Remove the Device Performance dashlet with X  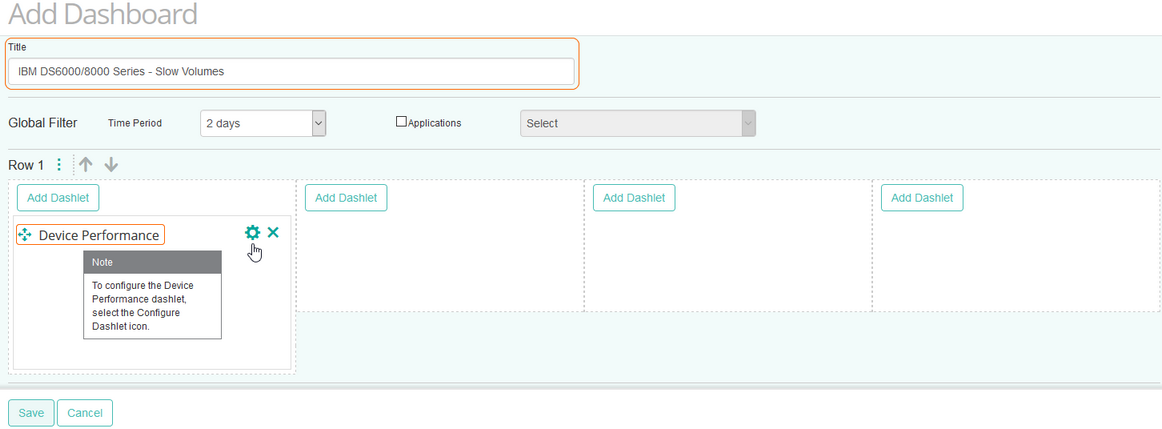(273, 233)
